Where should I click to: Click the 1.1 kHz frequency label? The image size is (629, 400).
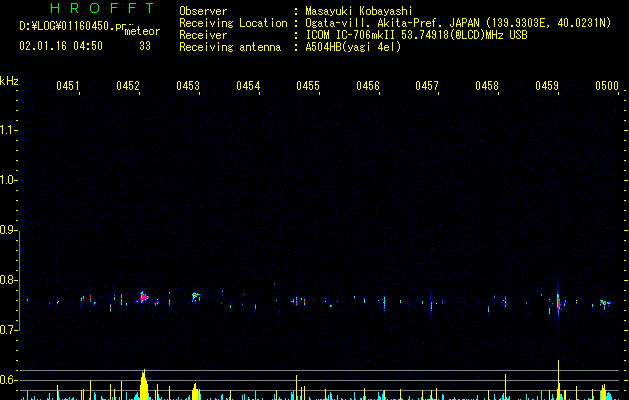coord(7,130)
